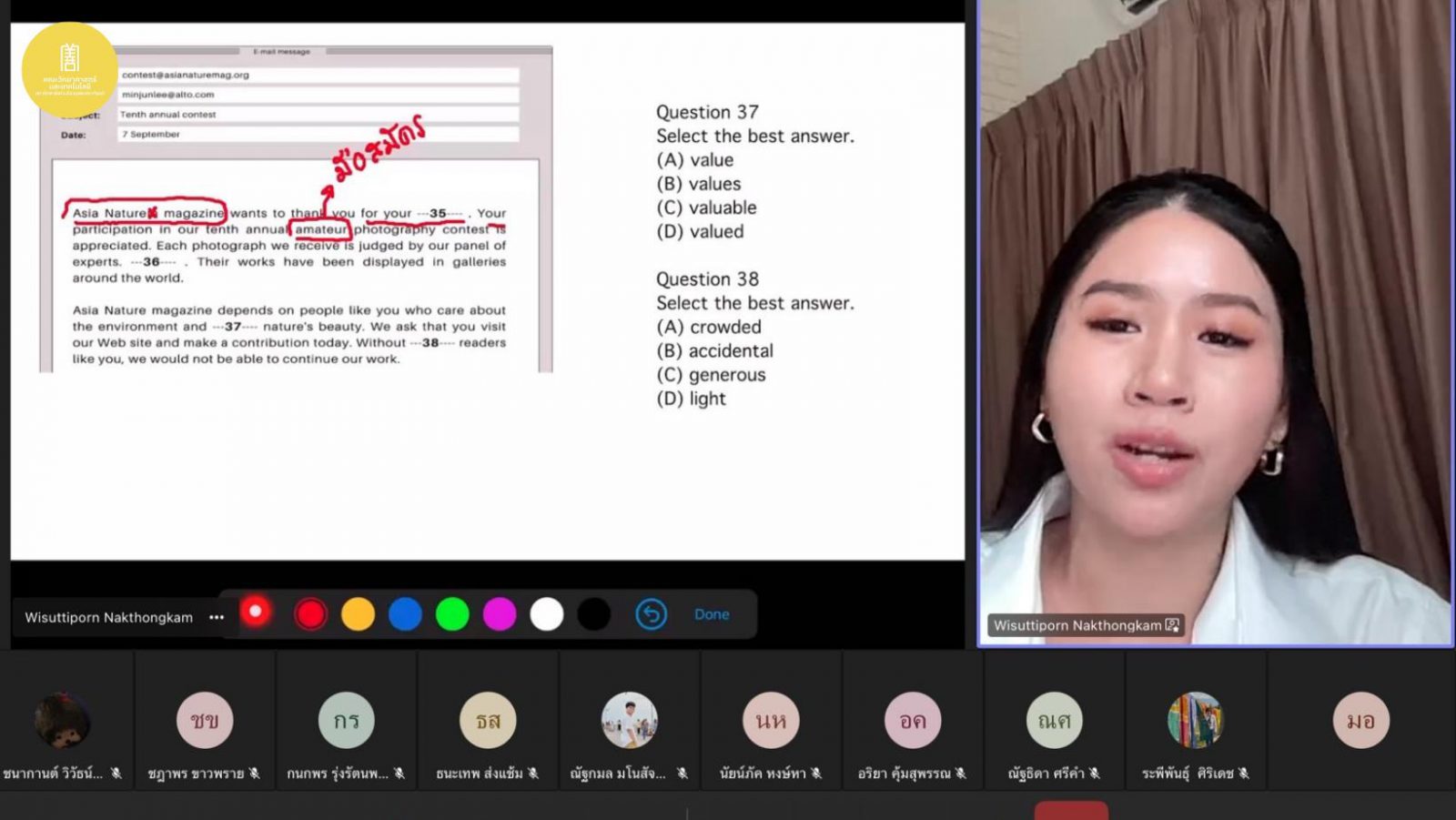Click the minjunlee@alto.com field
Image resolution: width=1456 pixels, height=820 pixels.
[318, 95]
